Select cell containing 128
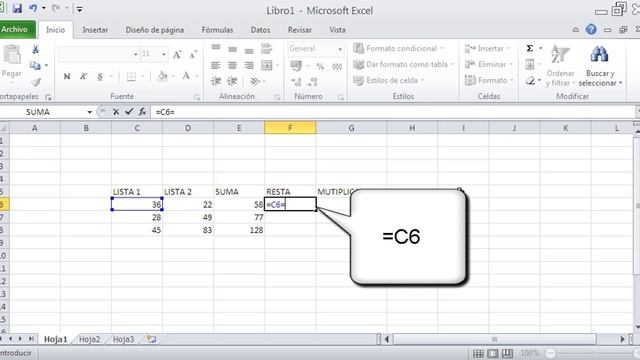Screen dimensions: 640x360 point(239,230)
